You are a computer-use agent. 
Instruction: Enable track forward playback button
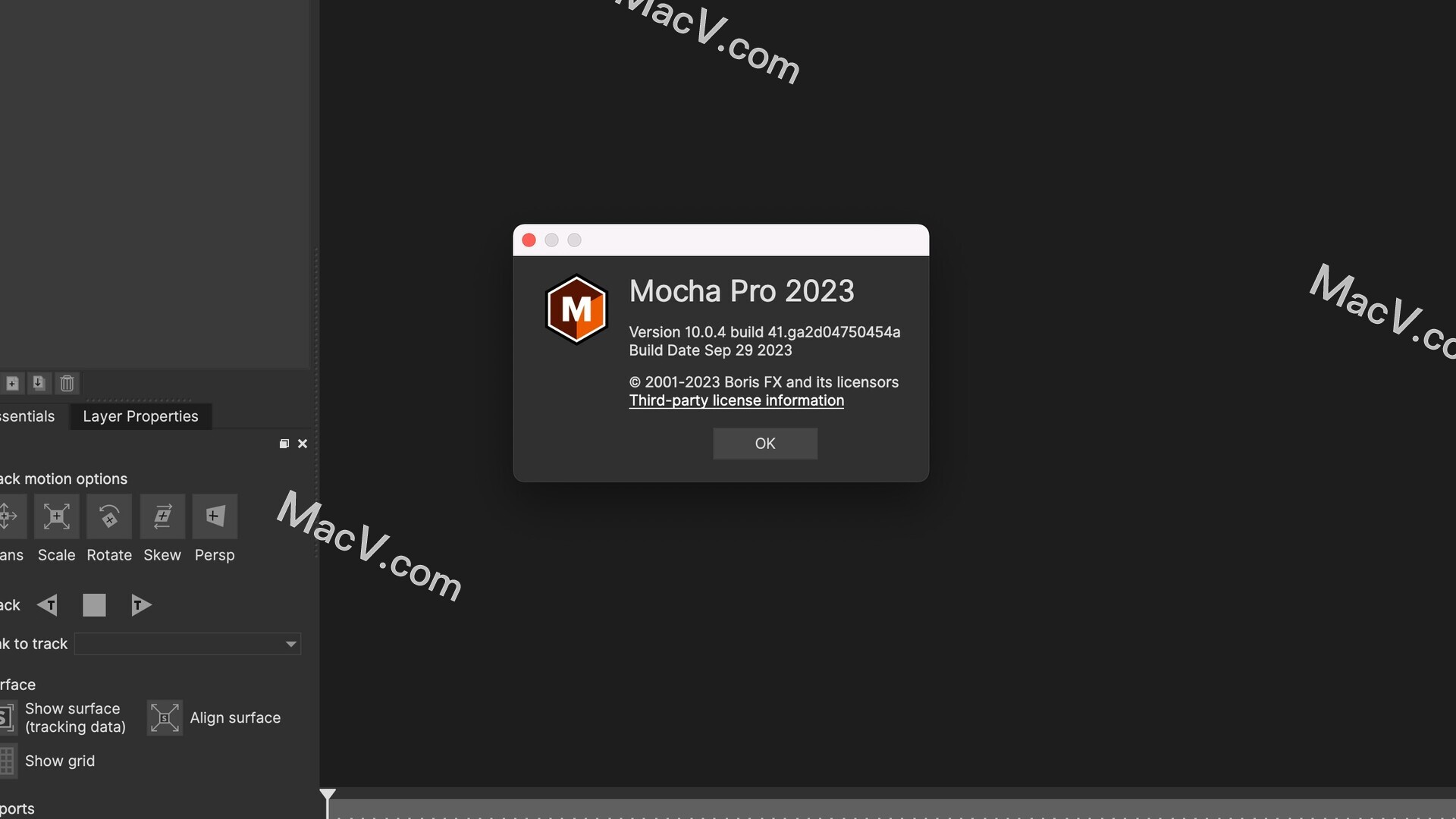(x=141, y=604)
